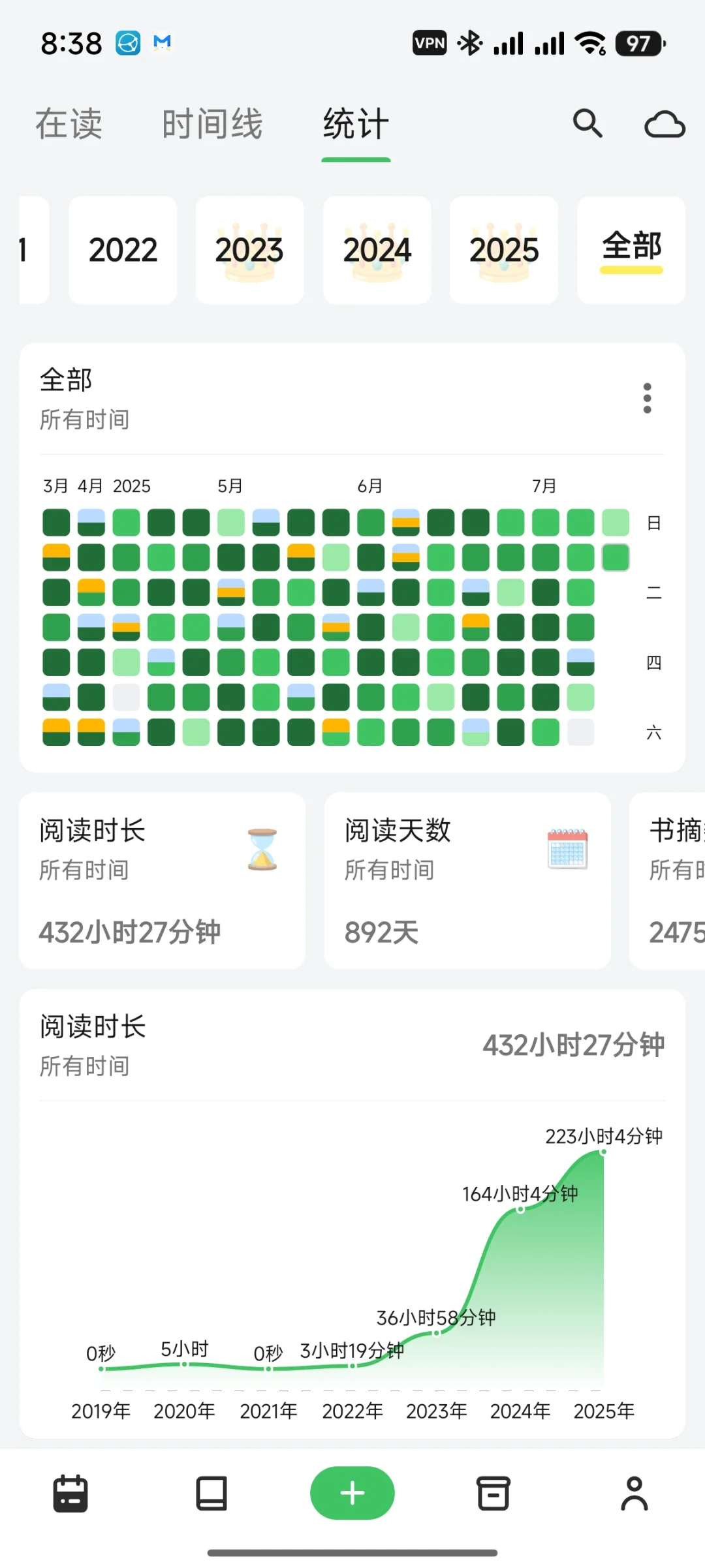705x1568 pixels.
Task: Open the three-dot menu on 全部 card
Action: tap(647, 398)
